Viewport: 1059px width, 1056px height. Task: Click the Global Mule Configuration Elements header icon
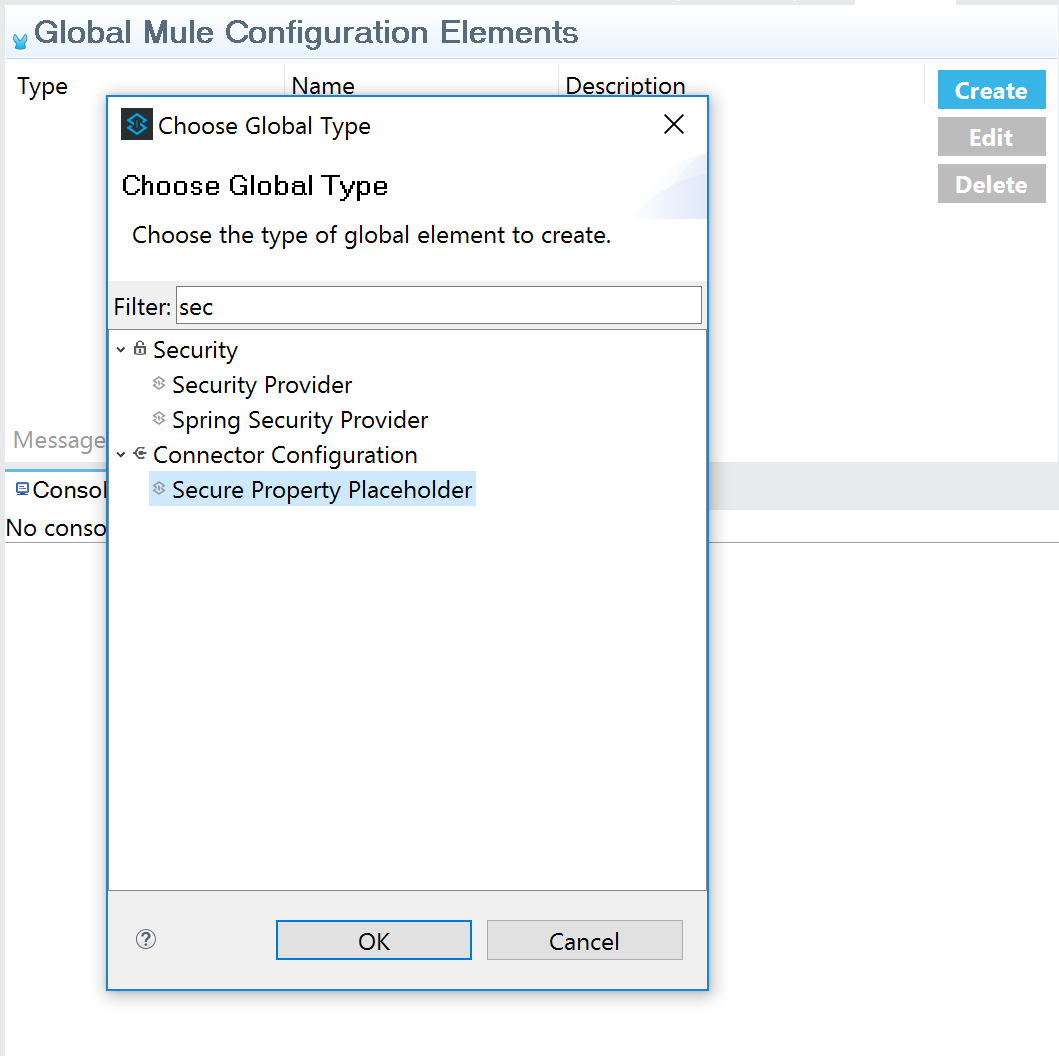pyautogui.click(x=20, y=41)
